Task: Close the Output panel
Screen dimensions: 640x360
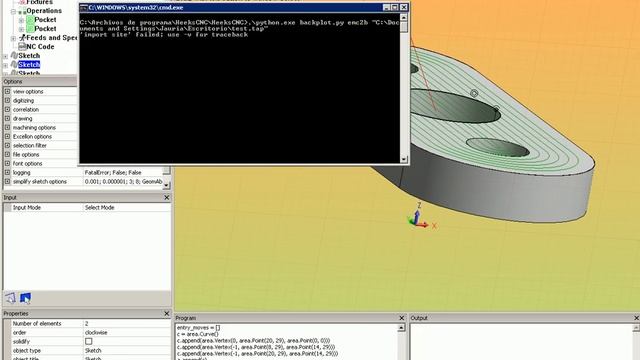Action: [x=636, y=318]
